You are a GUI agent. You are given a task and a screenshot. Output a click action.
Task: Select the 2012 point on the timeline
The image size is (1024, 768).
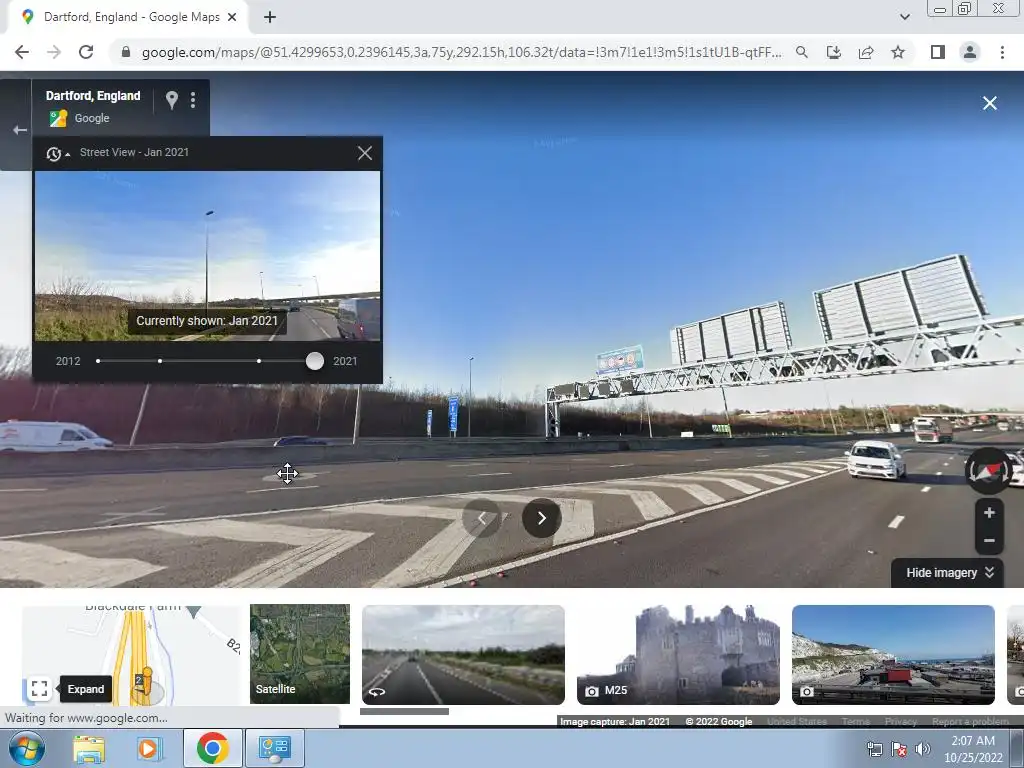[98, 361]
